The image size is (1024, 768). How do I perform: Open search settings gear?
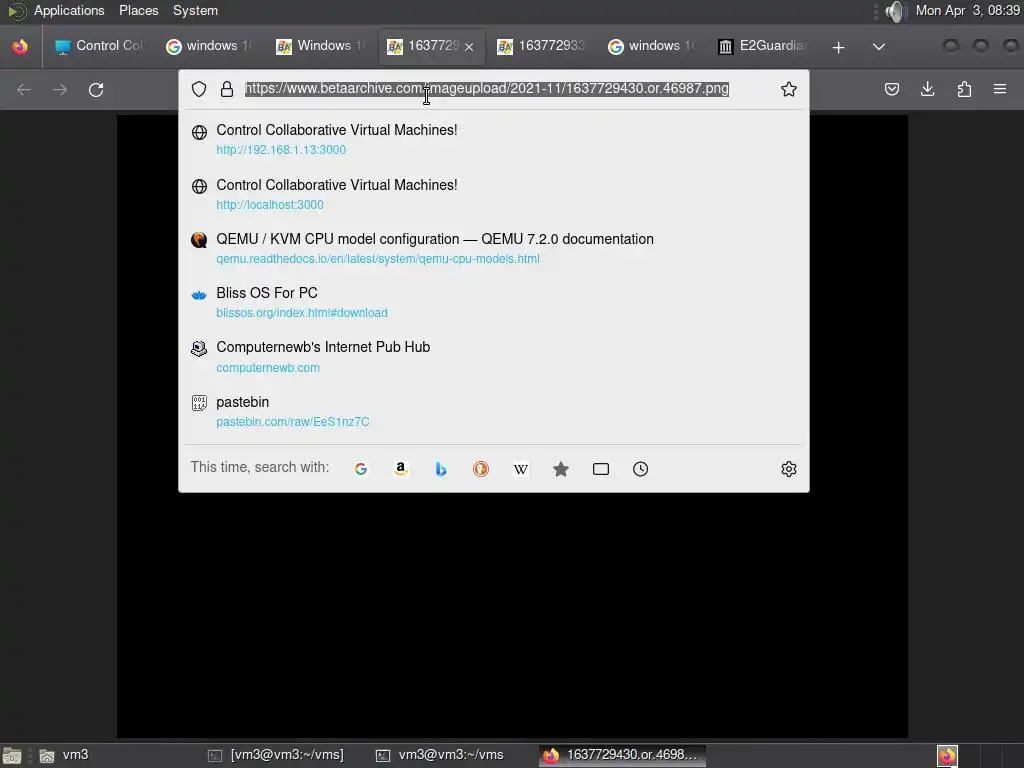point(789,469)
